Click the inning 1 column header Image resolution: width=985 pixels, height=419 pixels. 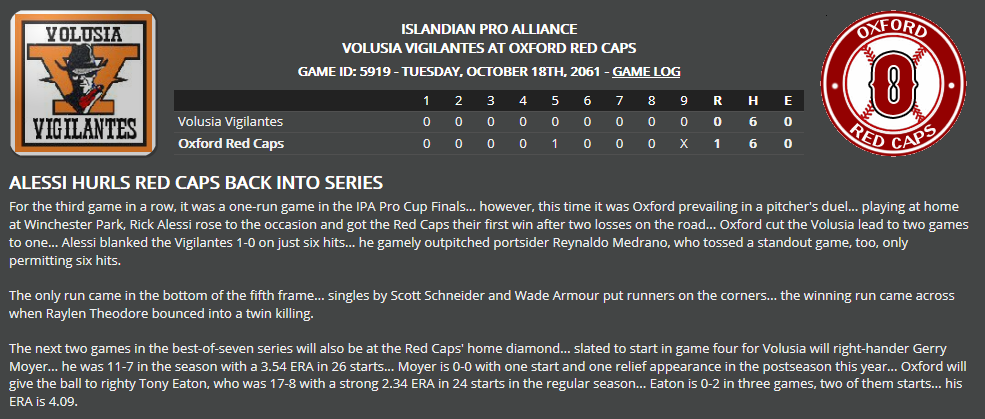click(427, 101)
